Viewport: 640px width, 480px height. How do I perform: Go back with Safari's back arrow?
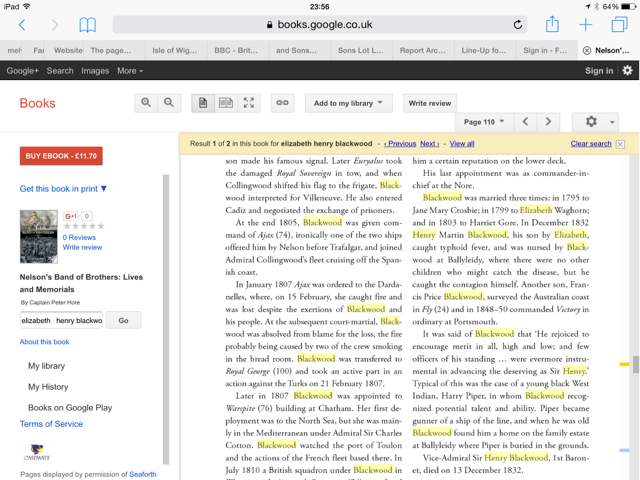22,25
